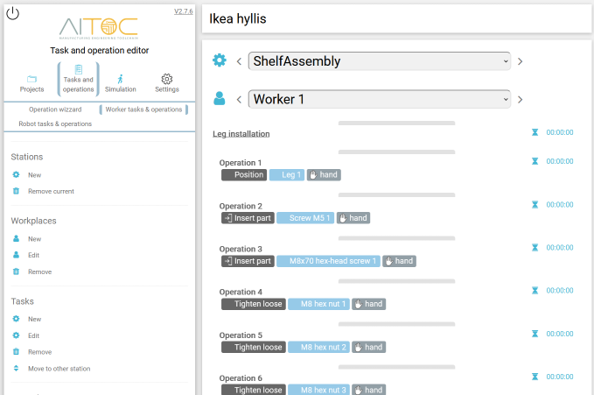The width and height of the screenshot is (594, 395).
Task: Click the hourglass icon for Leg installation
Action: 535,132
